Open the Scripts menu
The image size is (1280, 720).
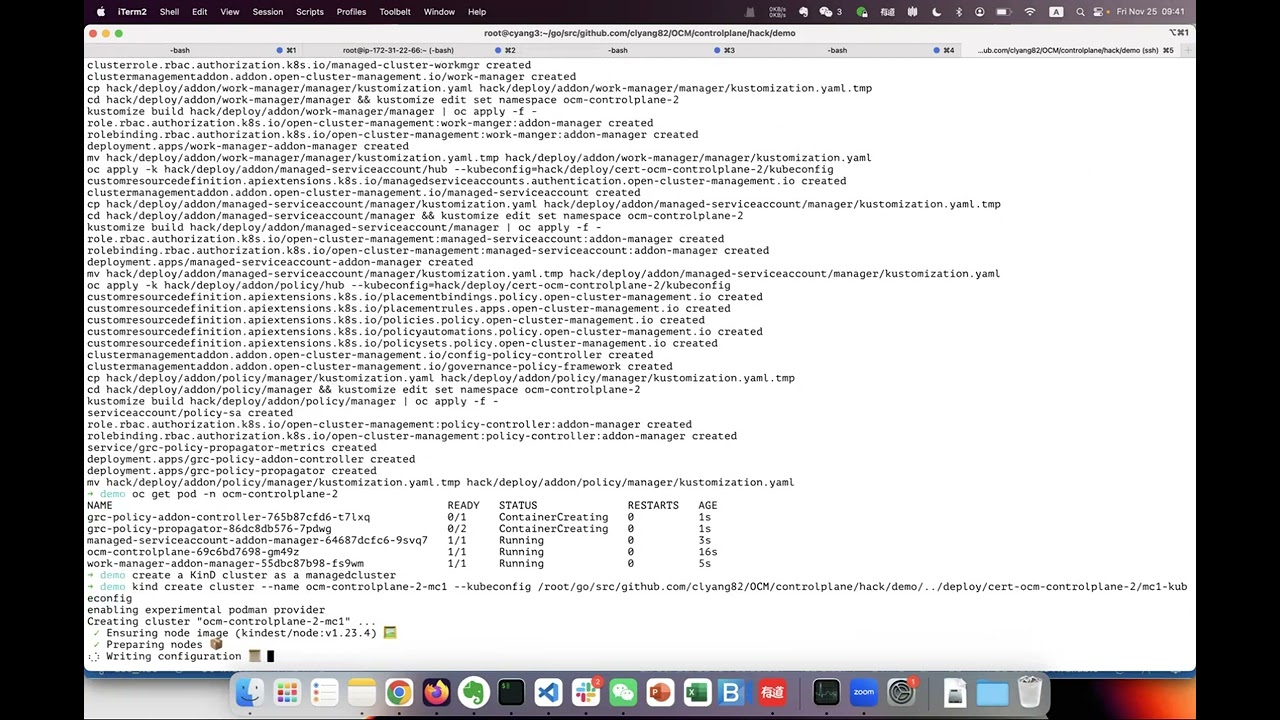pyautogui.click(x=310, y=12)
